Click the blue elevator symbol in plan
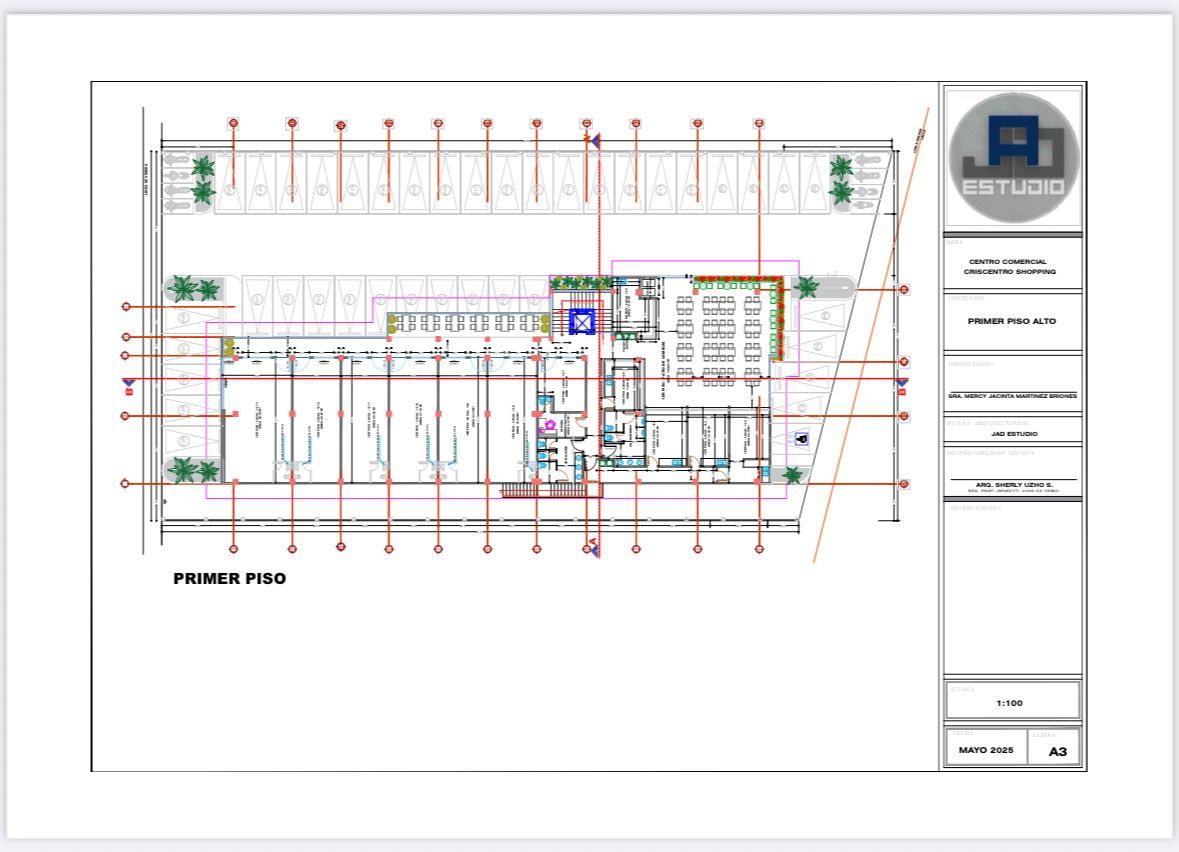The width and height of the screenshot is (1179, 852). tap(582, 321)
